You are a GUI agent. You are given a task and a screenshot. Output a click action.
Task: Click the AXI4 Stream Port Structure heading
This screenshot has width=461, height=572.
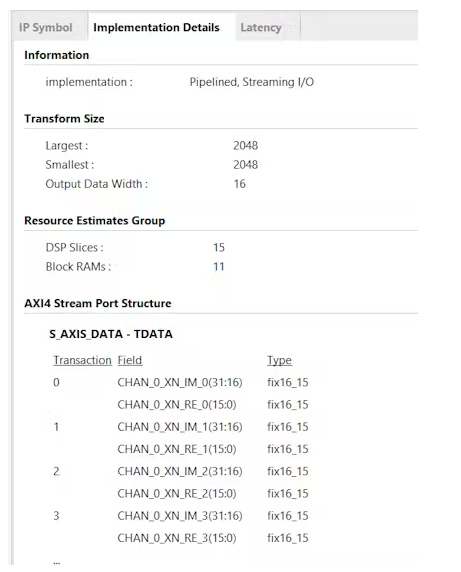pos(98,304)
